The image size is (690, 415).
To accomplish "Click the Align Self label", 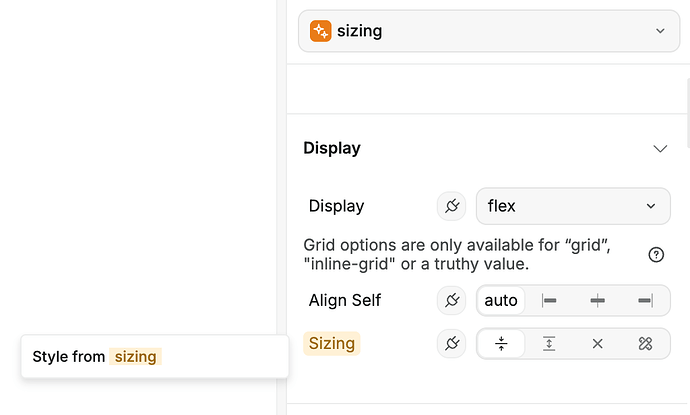I will coord(345,300).
